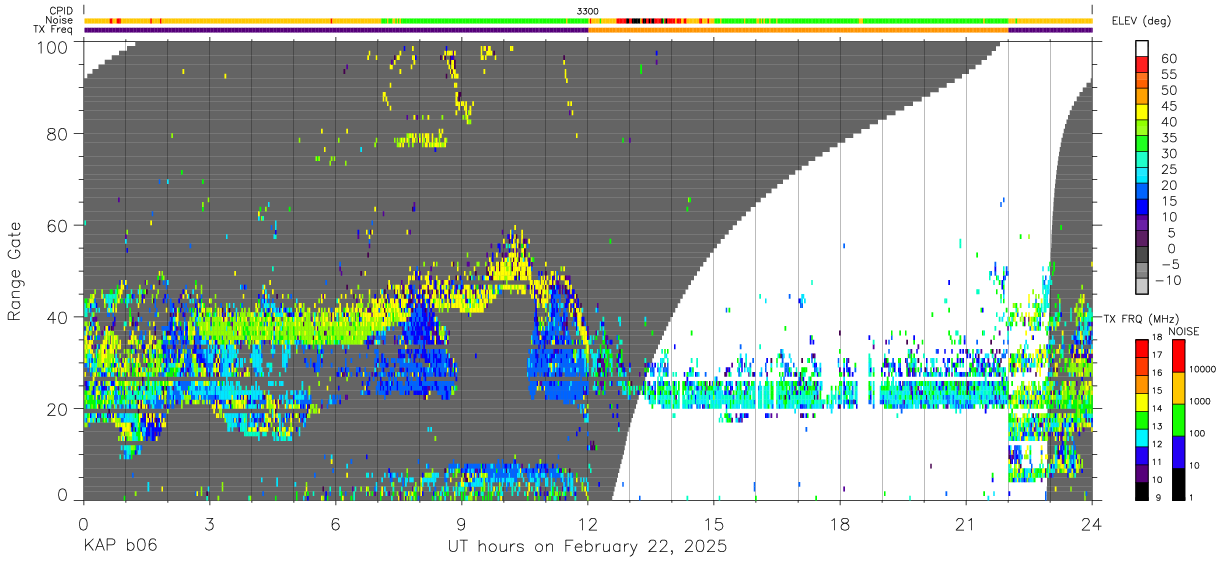Click the Range Gate axis title

pyautogui.click(x=15, y=271)
